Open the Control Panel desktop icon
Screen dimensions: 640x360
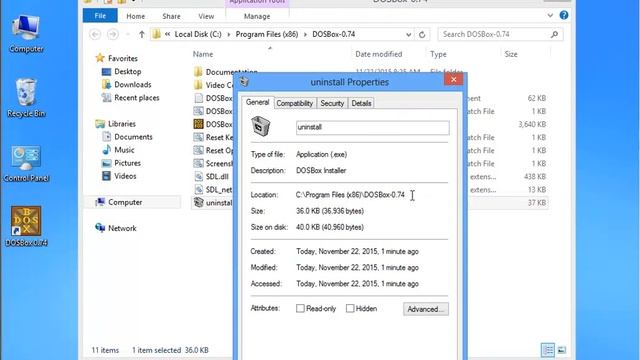[26, 163]
